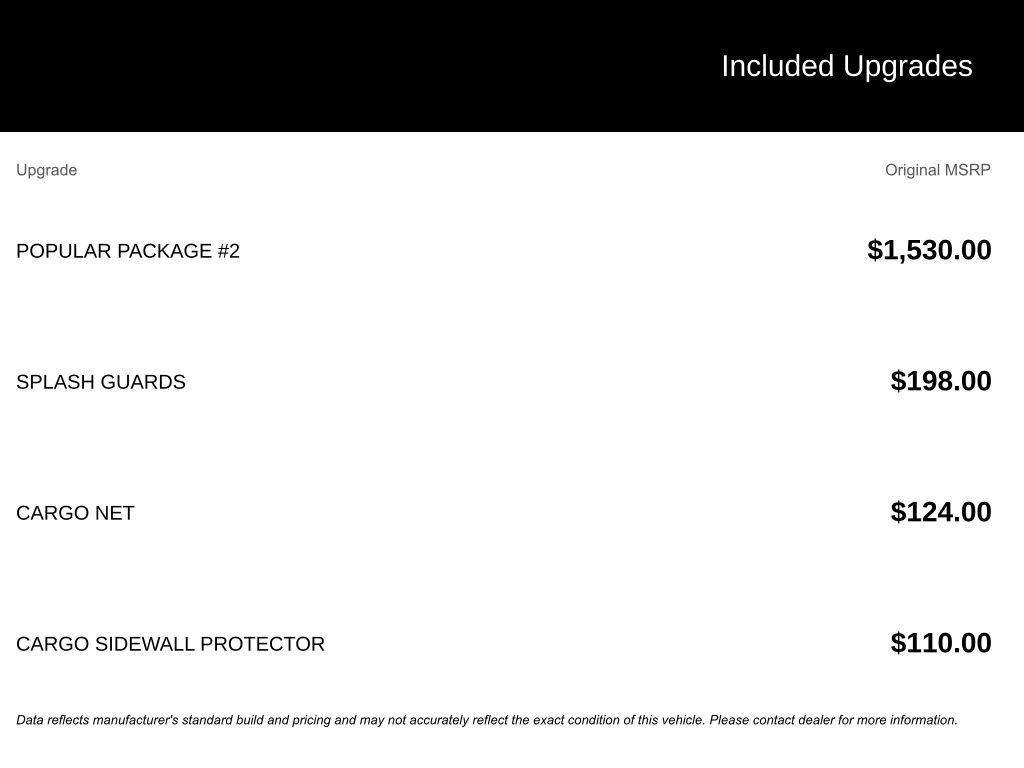Click the Cargo Net MSRP value
This screenshot has width=1024, height=768.
[941, 512]
